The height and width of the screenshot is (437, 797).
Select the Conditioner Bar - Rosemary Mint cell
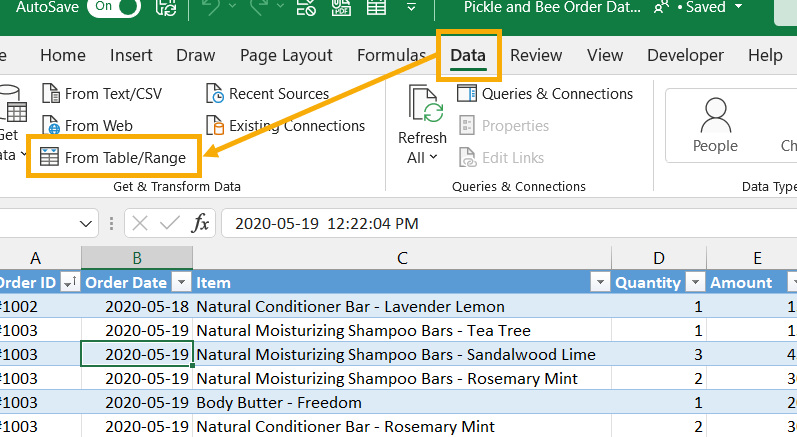coord(402,426)
